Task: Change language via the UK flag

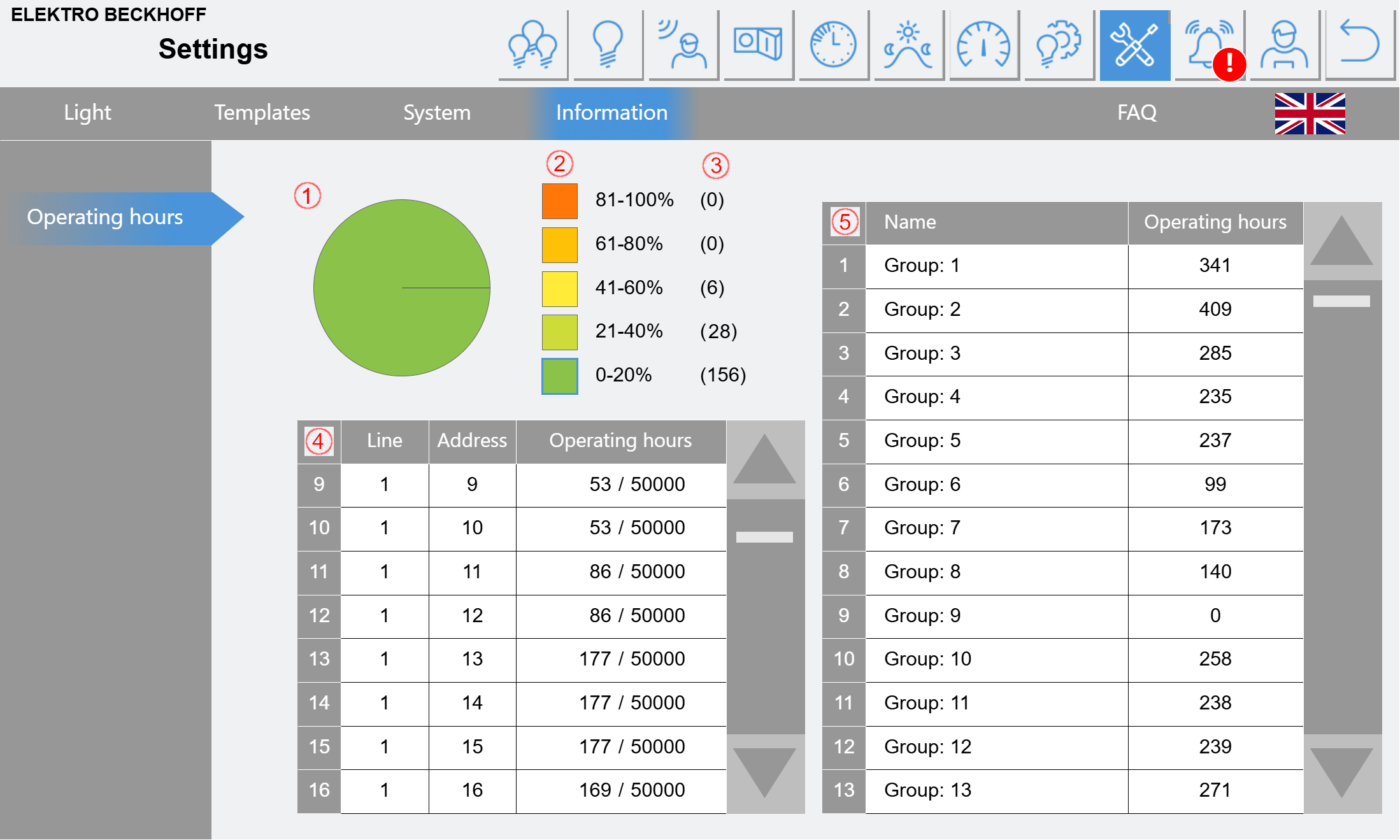Action: (x=1310, y=113)
